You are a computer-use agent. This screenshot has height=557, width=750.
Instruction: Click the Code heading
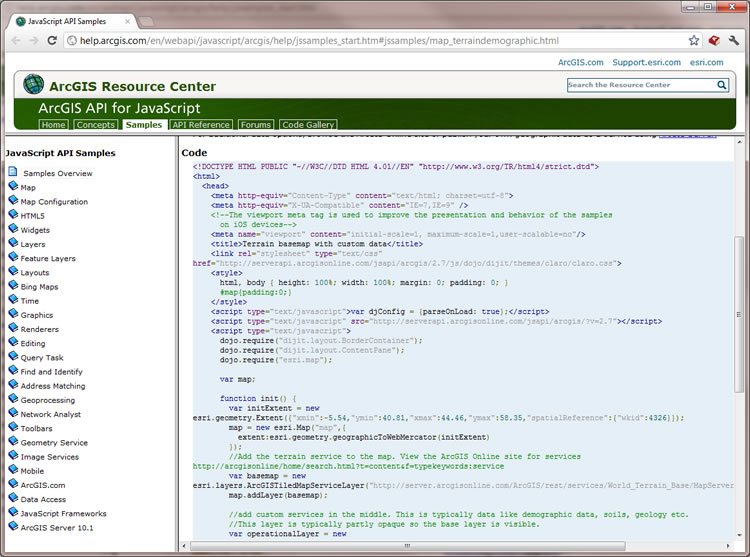(194, 153)
